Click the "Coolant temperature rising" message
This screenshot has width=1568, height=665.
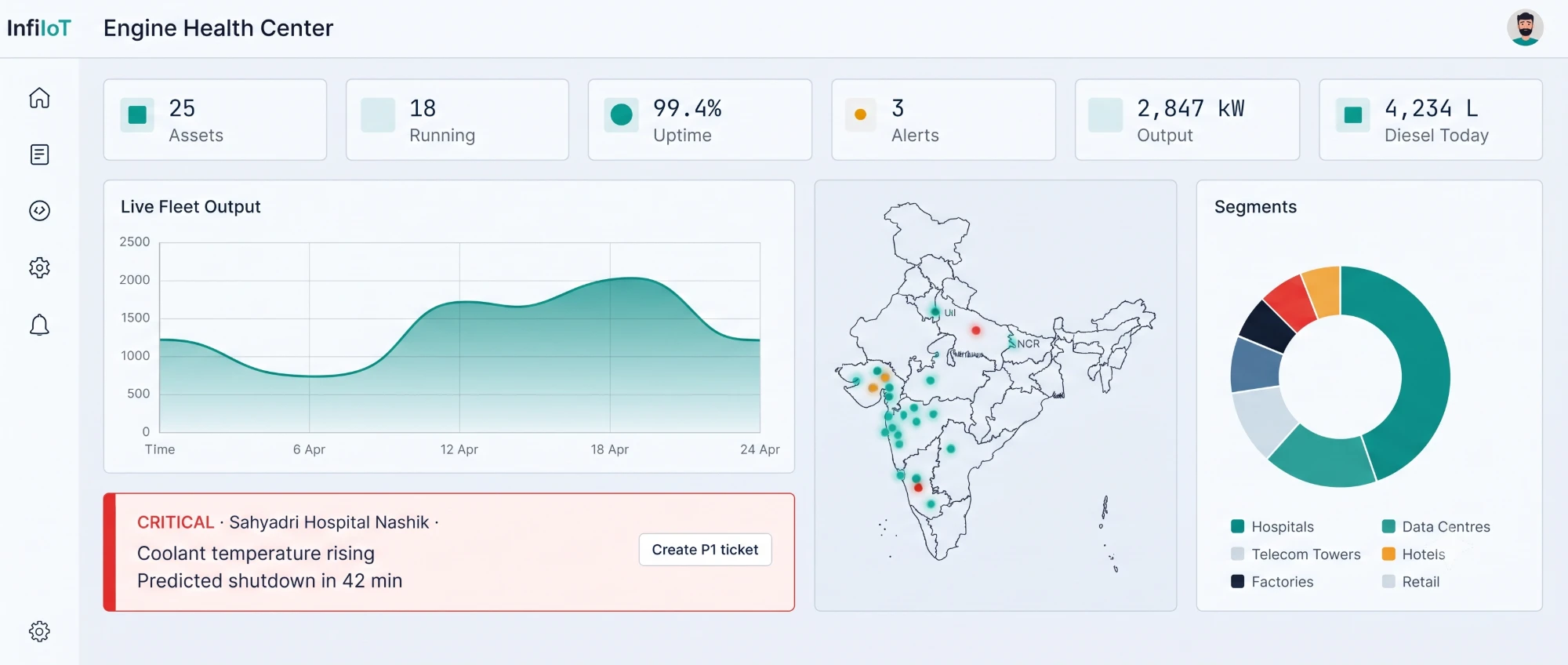256,554
